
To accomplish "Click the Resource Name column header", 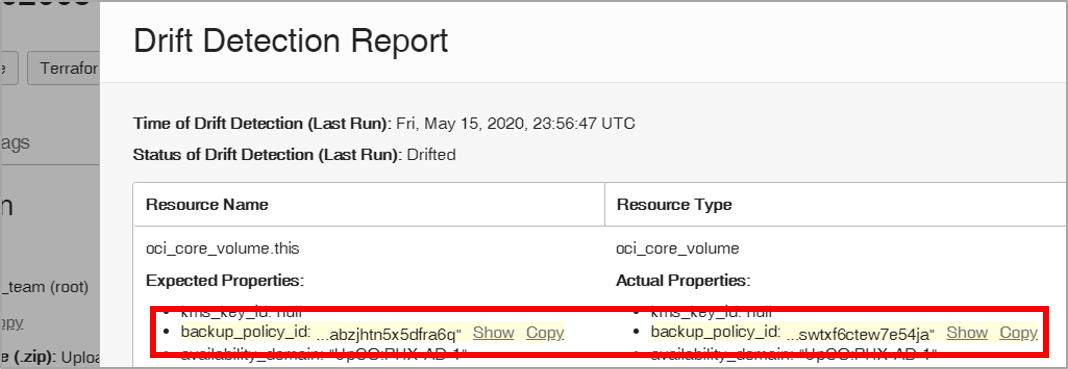I will coord(207,205).
